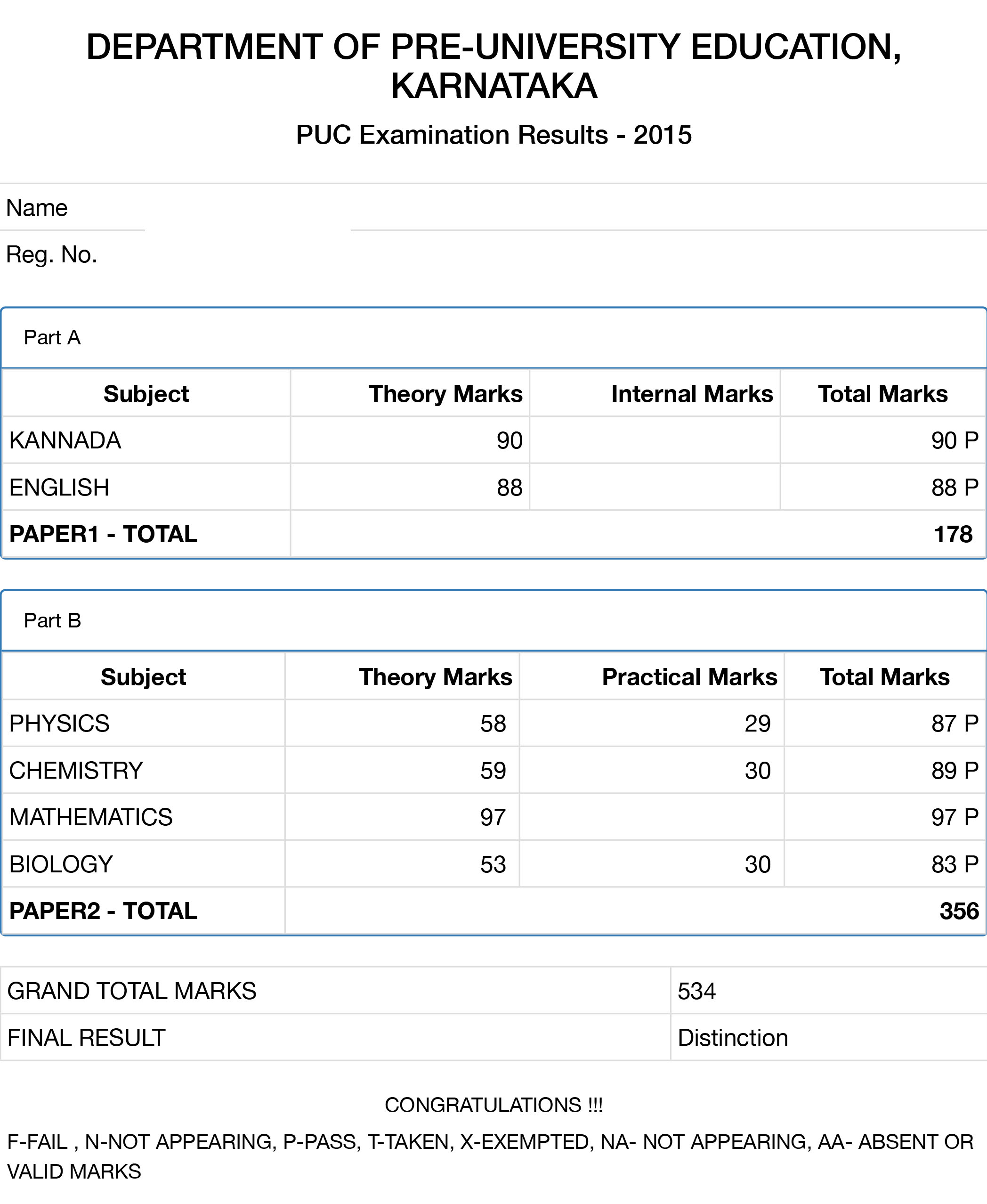
Task: Select the ENGLISH subject cell
Action: (x=59, y=488)
